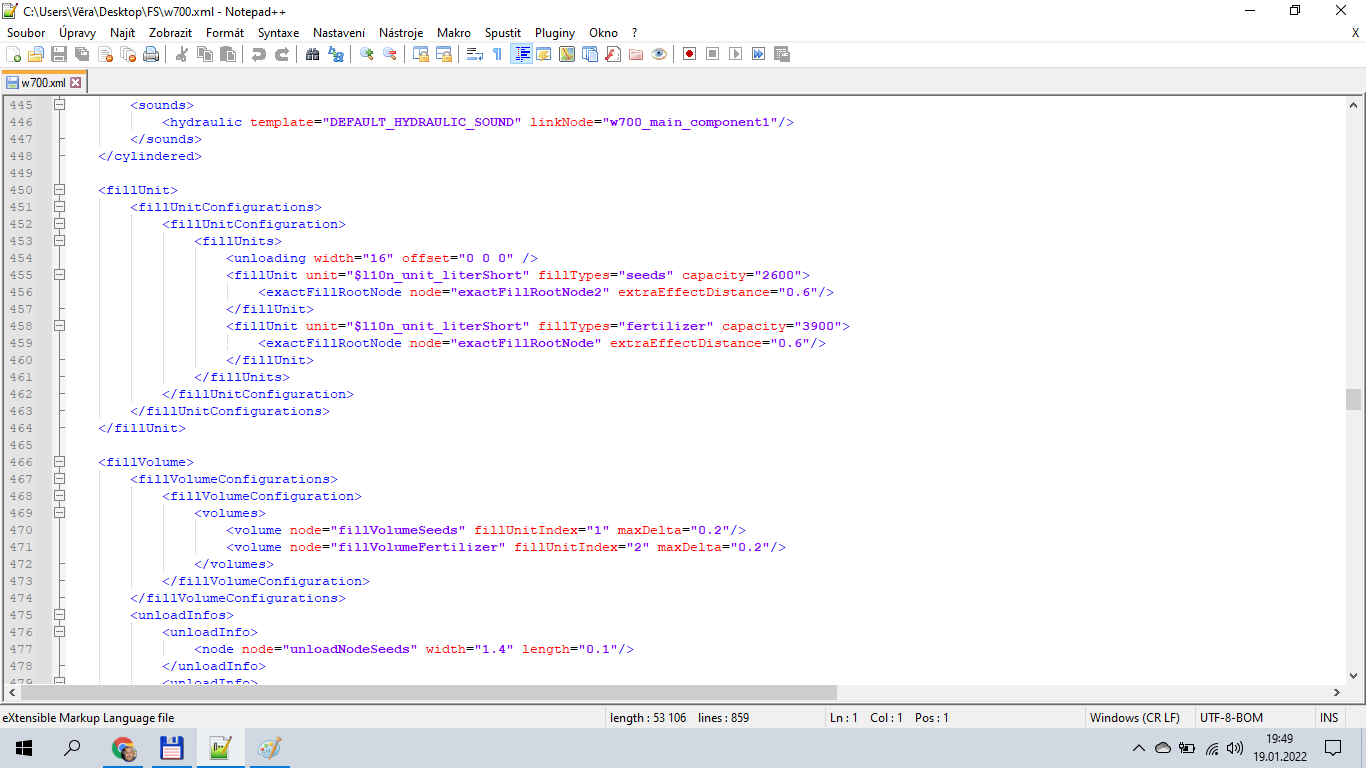This screenshot has width=1366, height=768.
Task: Click the Print toolbar icon
Action: [x=151, y=54]
